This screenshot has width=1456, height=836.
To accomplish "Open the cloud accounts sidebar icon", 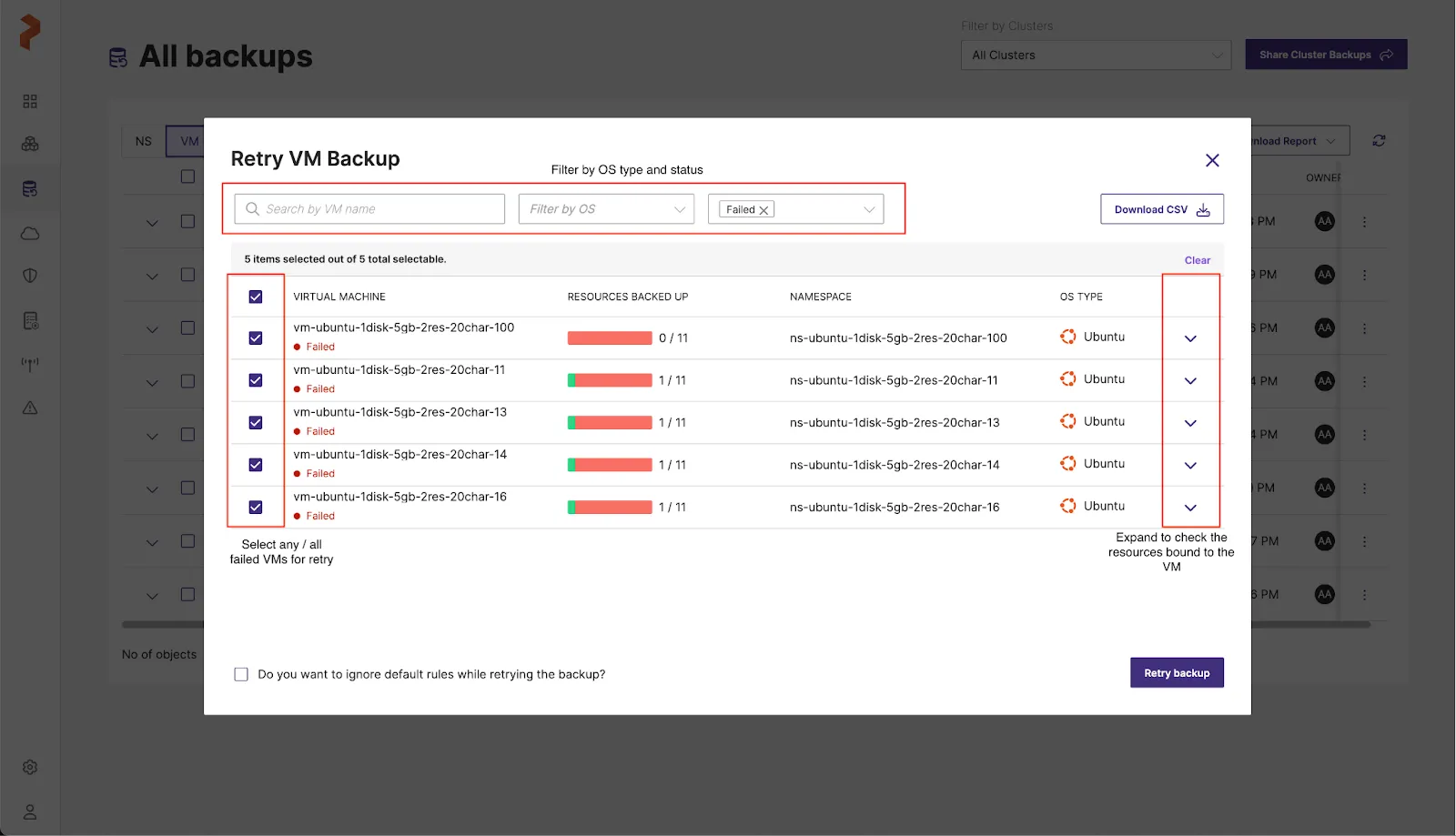I will [x=30, y=234].
